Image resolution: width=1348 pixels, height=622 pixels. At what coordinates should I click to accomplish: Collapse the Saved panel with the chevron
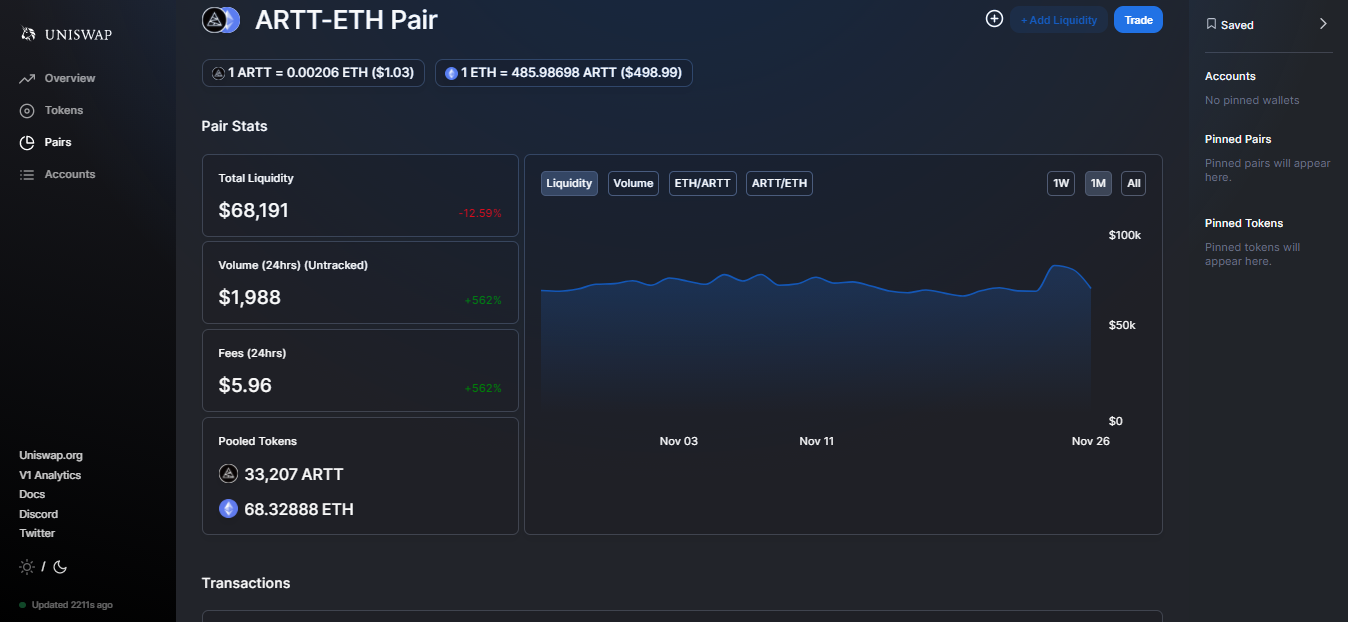pos(1323,24)
